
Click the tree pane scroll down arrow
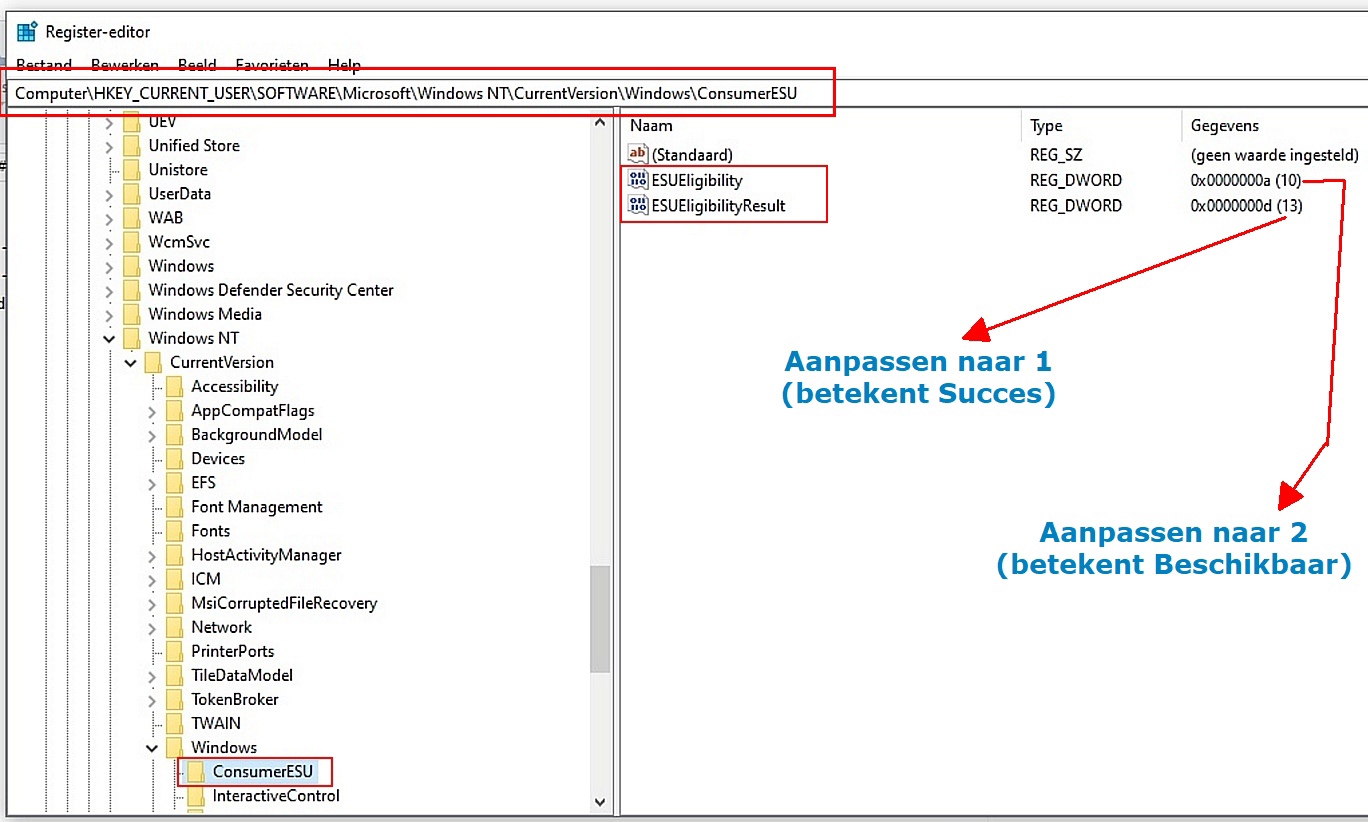pos(600,801)
